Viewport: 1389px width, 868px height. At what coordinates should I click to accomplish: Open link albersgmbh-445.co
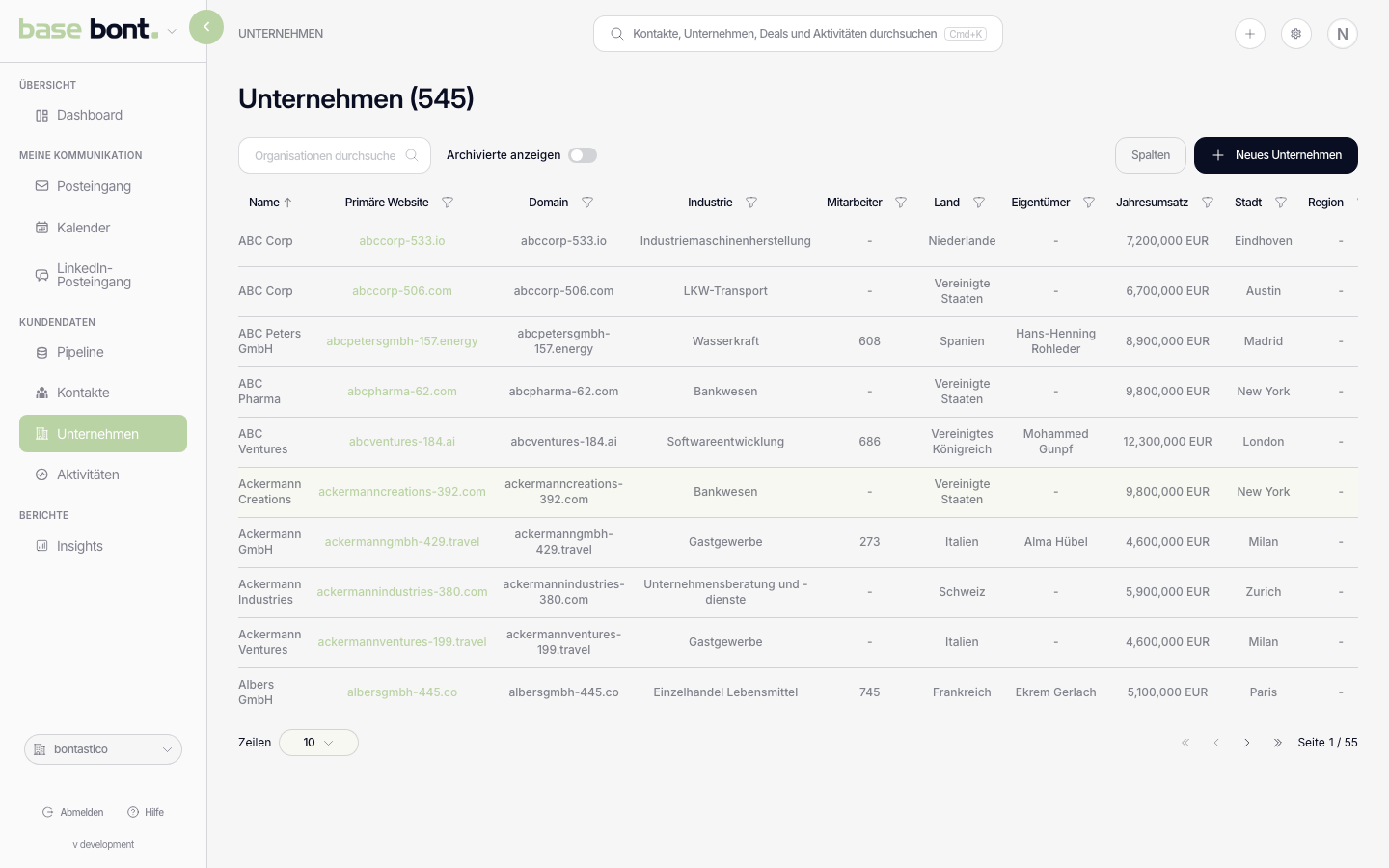point(402,692)
